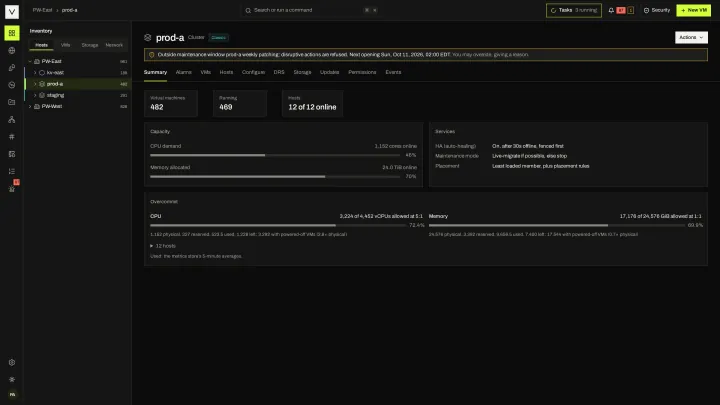Open the Updates tab

pos(329,72)
